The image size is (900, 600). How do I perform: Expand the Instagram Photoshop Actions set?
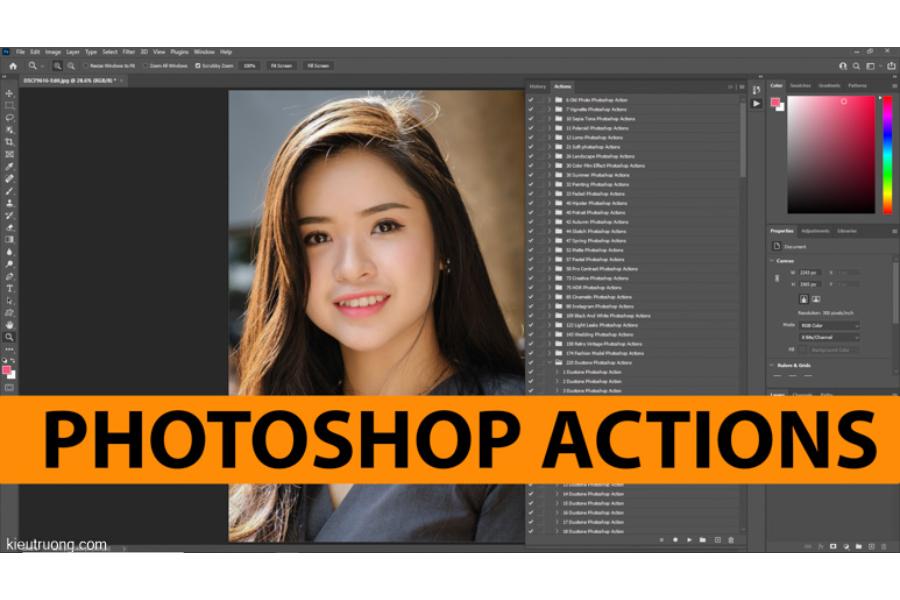(549, 306)
